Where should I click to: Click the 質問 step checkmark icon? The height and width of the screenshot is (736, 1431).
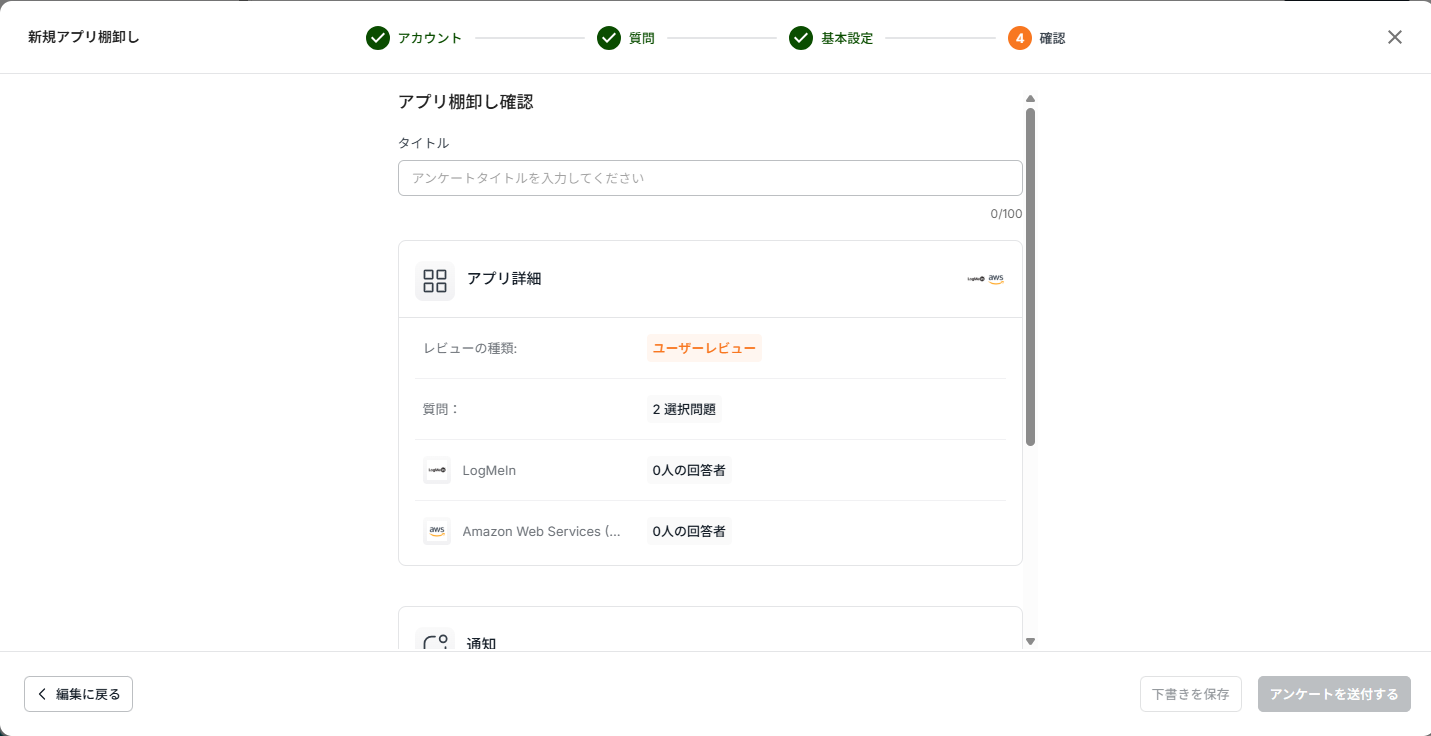[609, 38]
